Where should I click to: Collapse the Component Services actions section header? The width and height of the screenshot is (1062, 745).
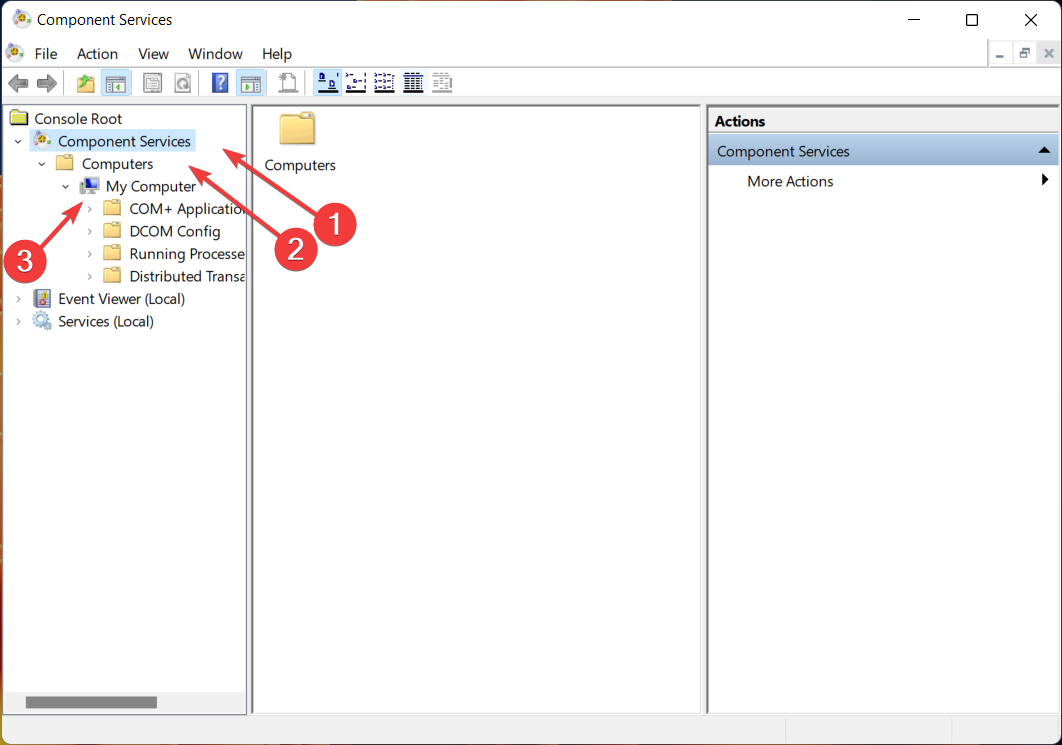(1044, 151)
